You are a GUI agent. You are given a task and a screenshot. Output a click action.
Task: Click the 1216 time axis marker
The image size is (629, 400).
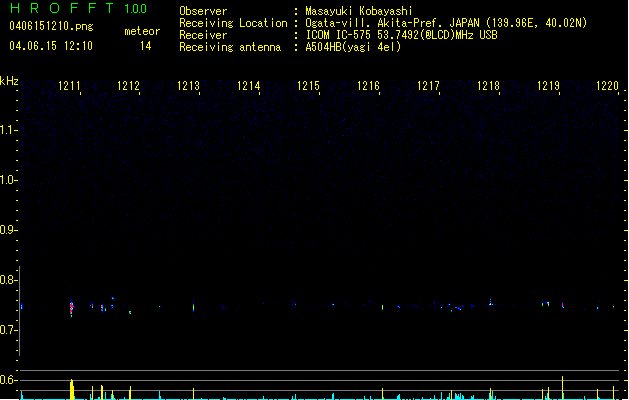[368, 86]
